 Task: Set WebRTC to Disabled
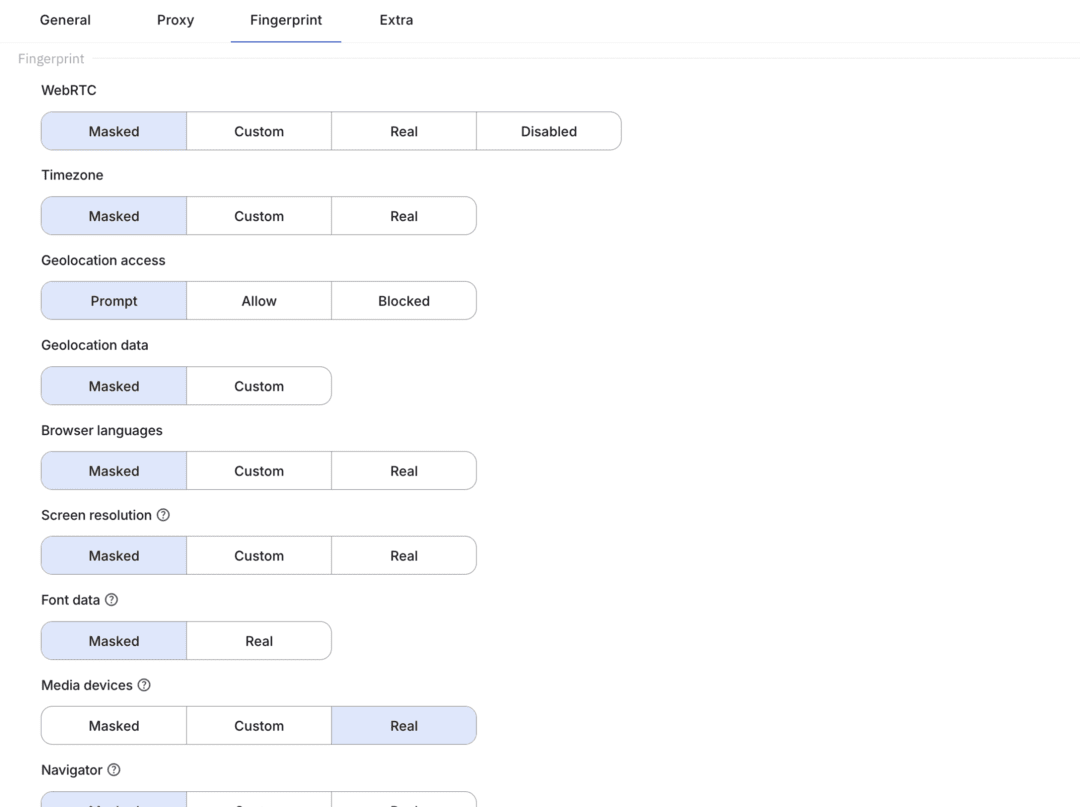[x=548, y=131]
